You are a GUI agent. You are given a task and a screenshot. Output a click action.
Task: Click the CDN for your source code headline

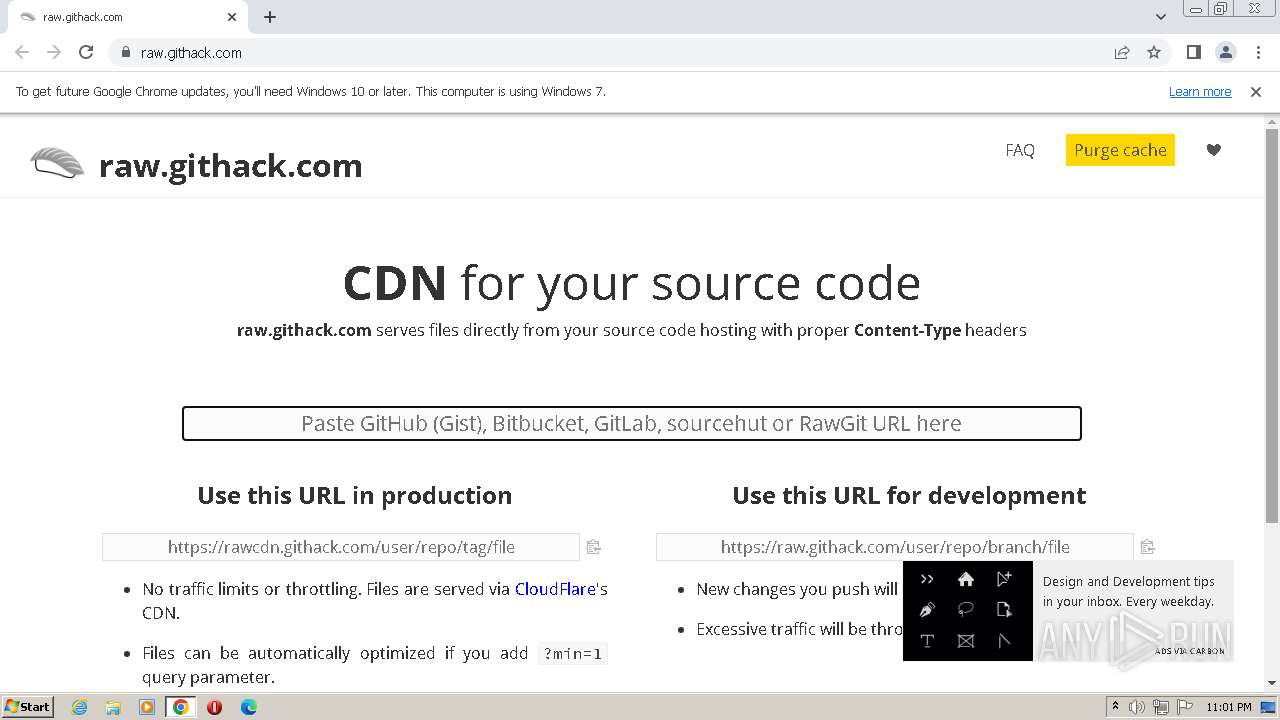point(631,283)
